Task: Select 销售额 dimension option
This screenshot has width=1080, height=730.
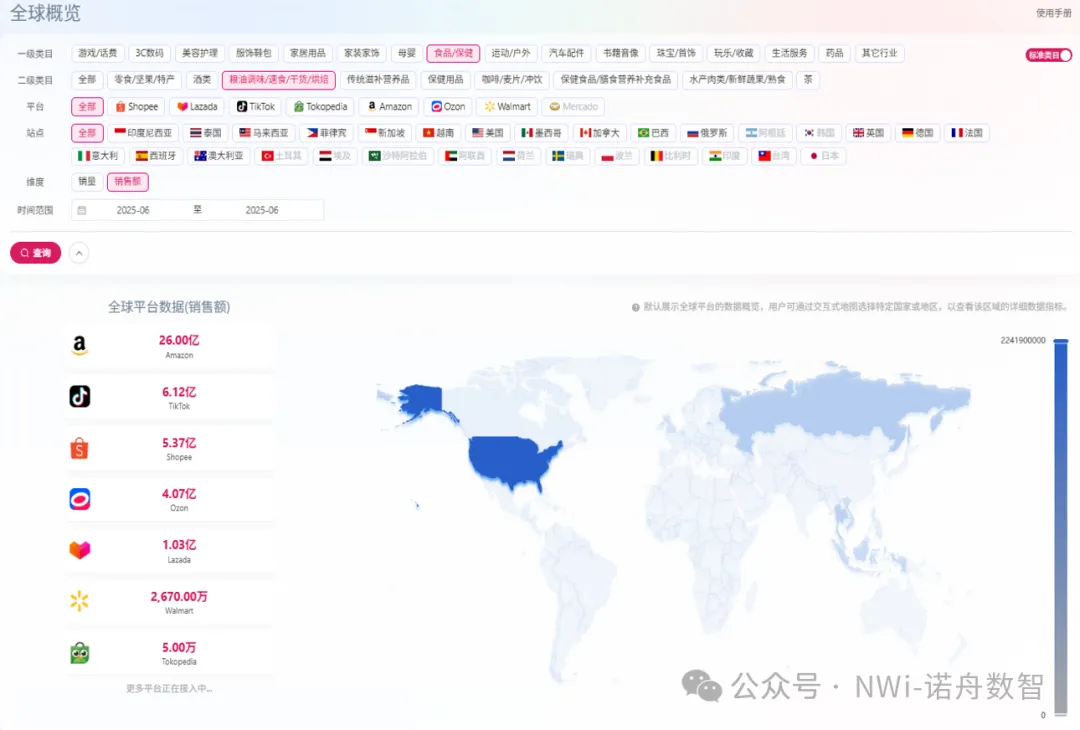Action: (127, 182)
